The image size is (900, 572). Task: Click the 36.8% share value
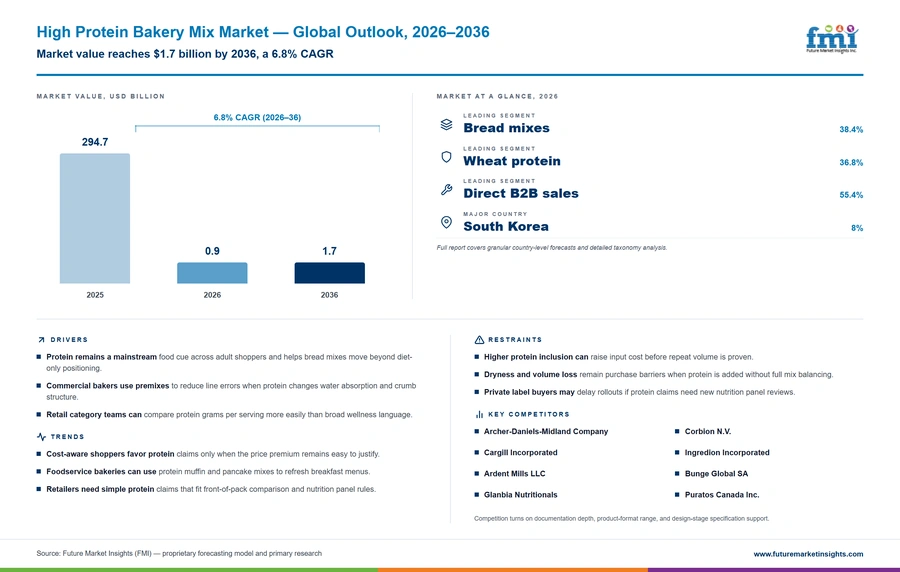pyautogui.click(x=851, y=162)
